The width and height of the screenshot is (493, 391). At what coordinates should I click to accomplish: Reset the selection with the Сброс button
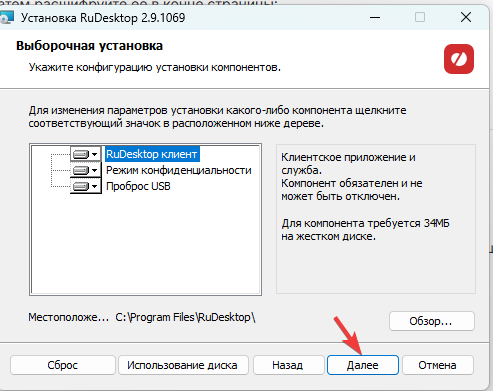click(63, 365)
